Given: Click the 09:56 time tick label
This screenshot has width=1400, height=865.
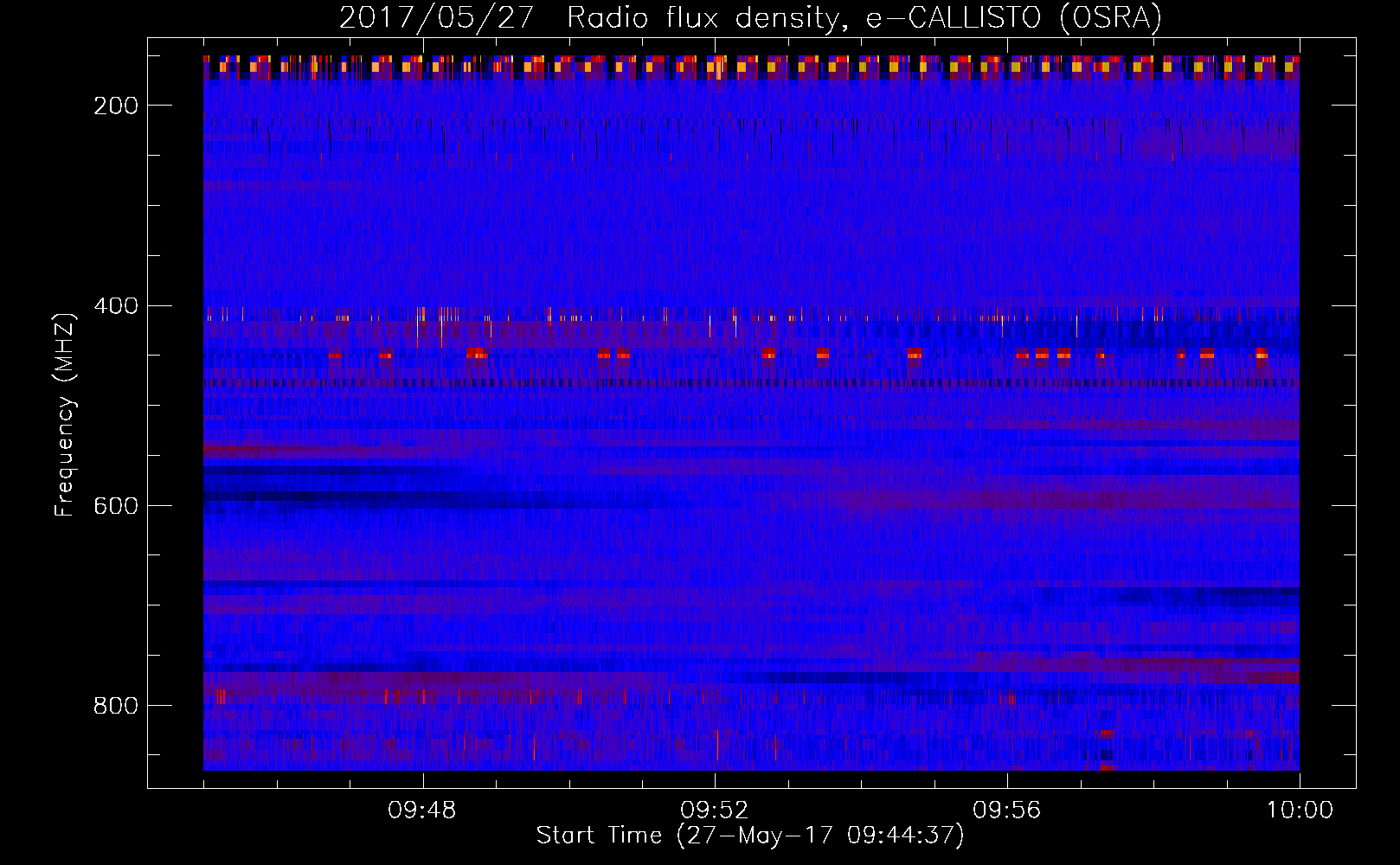Looking at the screenshot, I should (x=1007, y=811).
